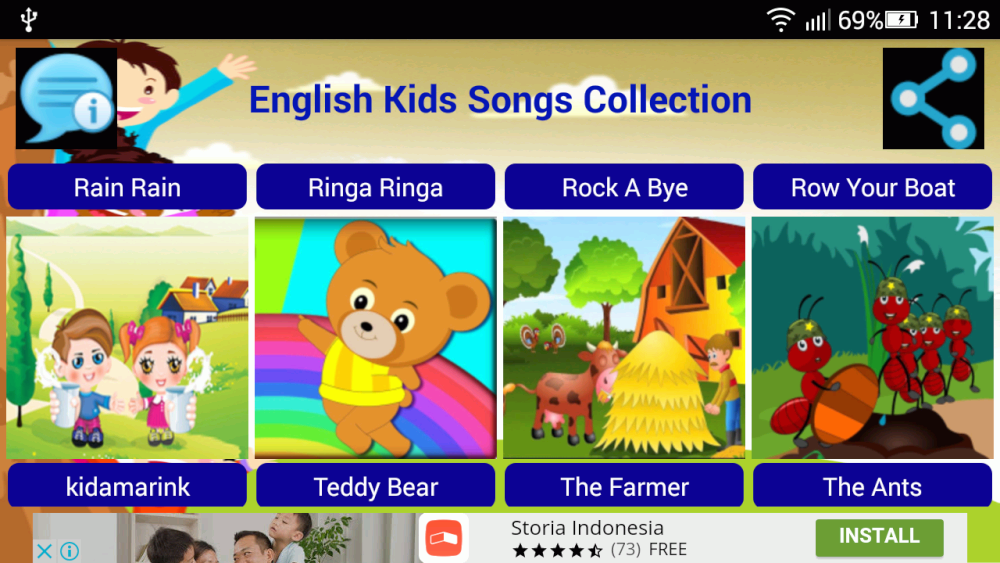Select the red ants thumbnail
Image resolution: width=1000 pixels, height=563 pixels.
(x=872, y=337)
